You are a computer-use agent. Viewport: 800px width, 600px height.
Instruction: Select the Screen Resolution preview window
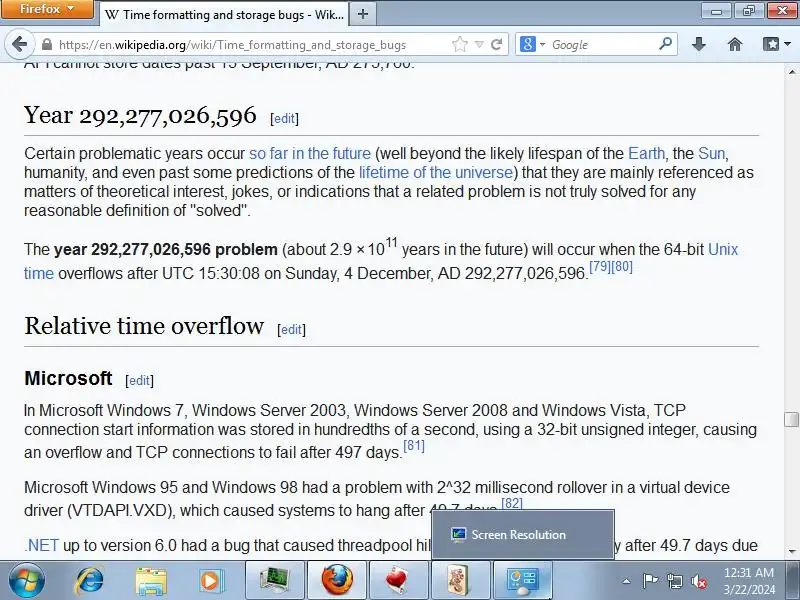pyautogui.click(x=523, y=535)
